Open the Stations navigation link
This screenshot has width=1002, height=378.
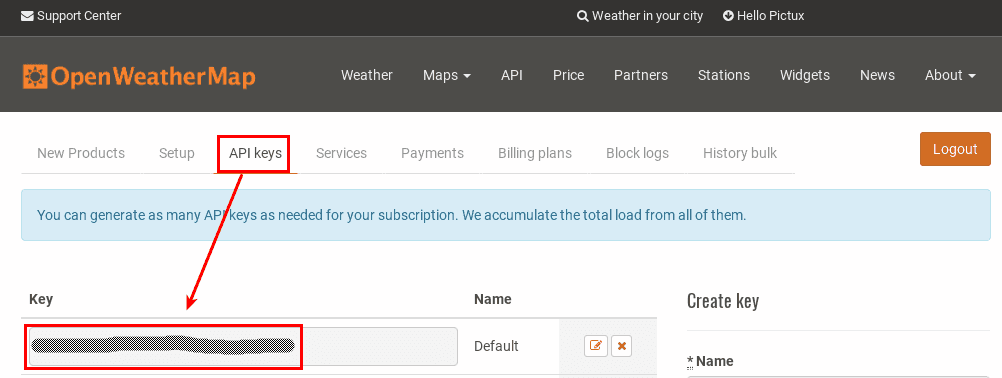pyautogui.click(x=723, y=75)
